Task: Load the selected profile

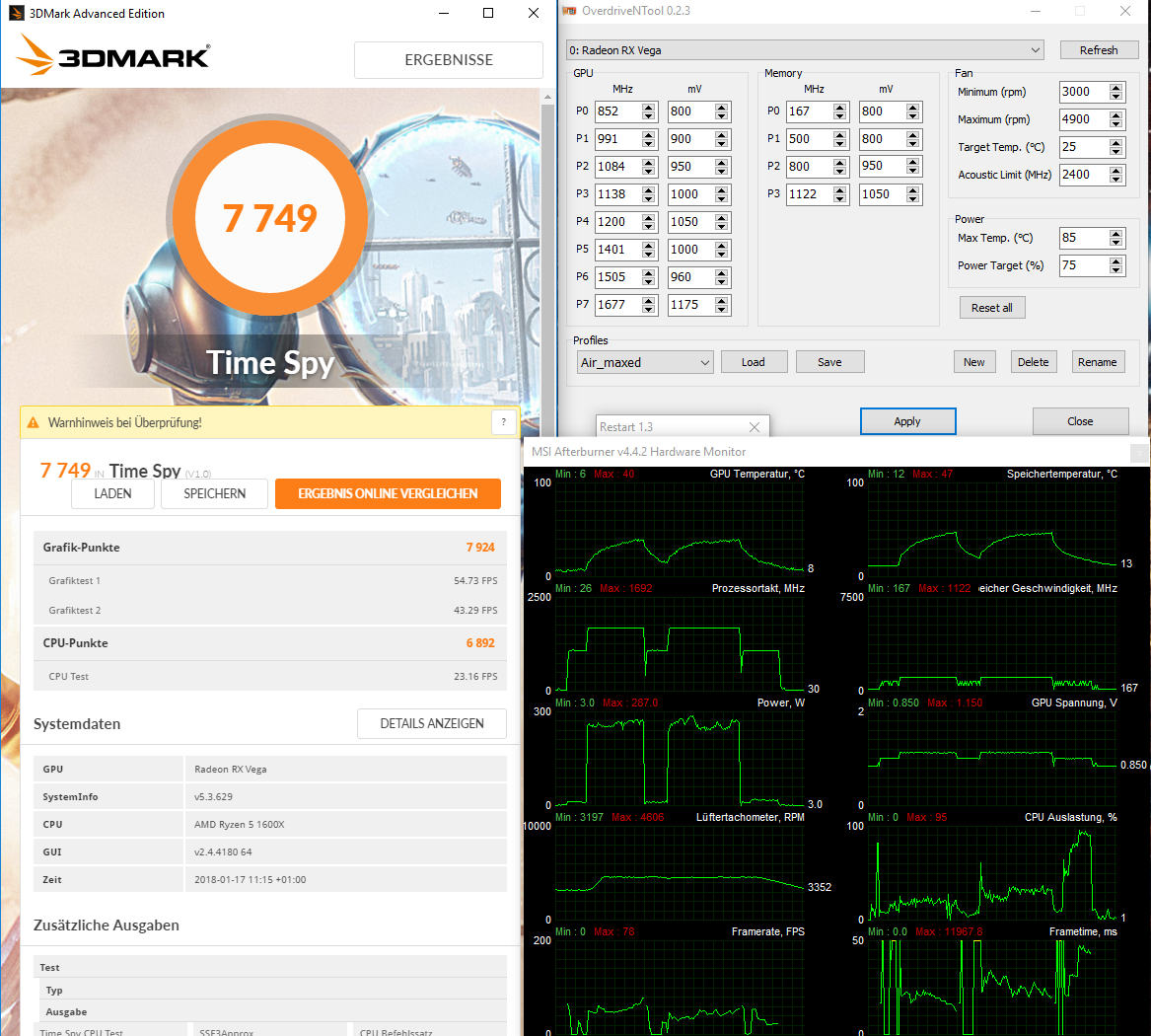Action: (x=754, y=362)
